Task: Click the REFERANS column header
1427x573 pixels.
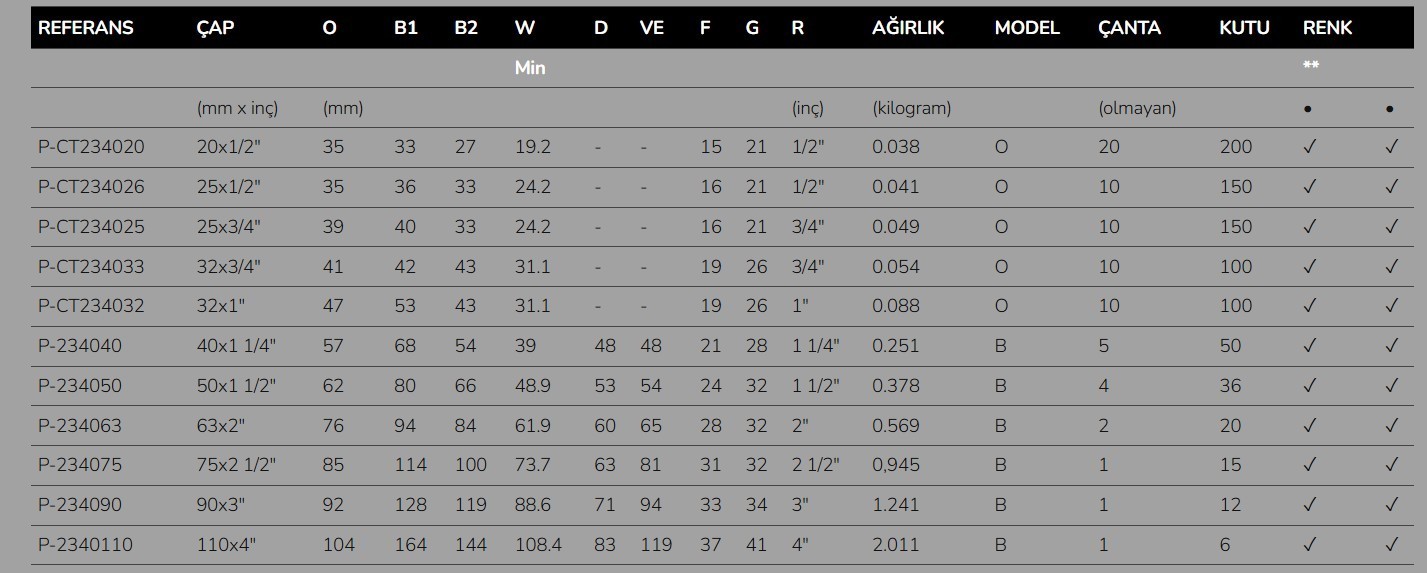Action: (85, 28)
